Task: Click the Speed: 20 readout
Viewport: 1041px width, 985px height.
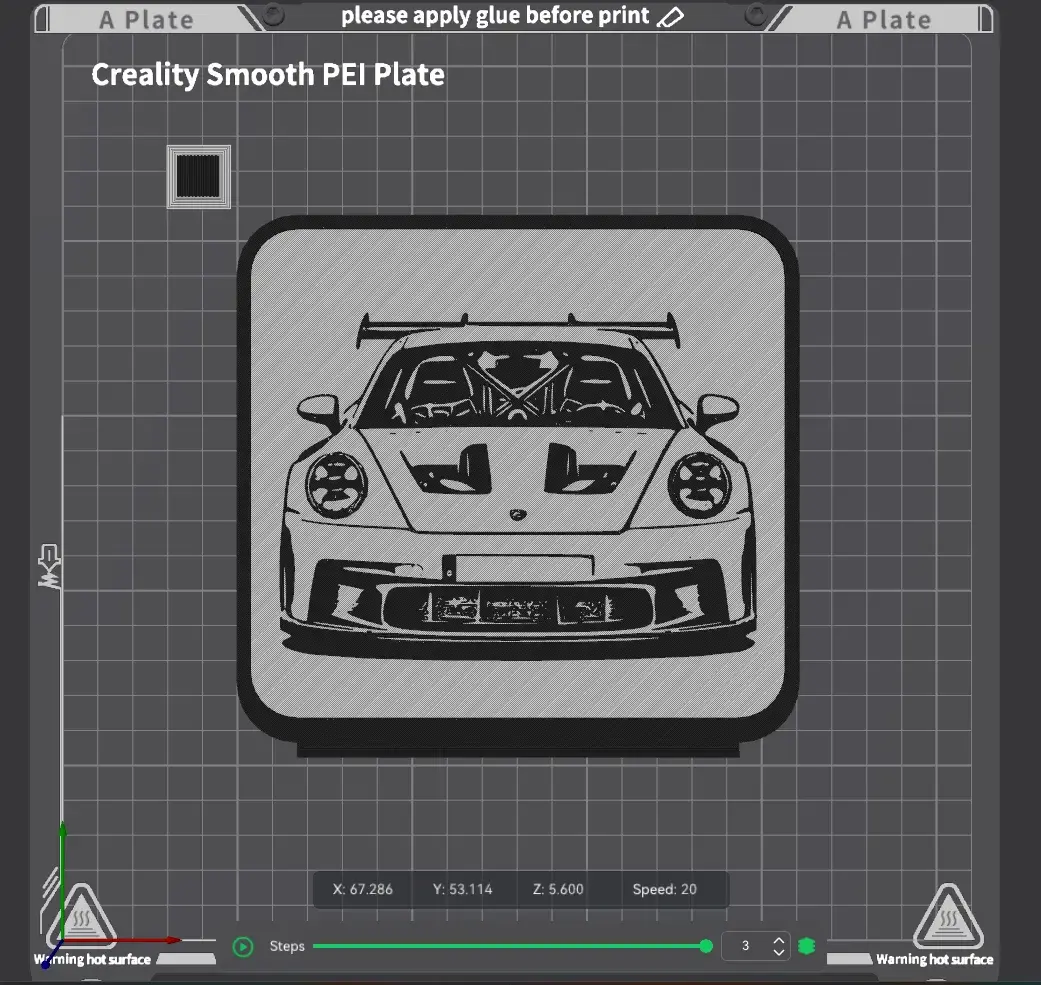Action: pos(665,889)
